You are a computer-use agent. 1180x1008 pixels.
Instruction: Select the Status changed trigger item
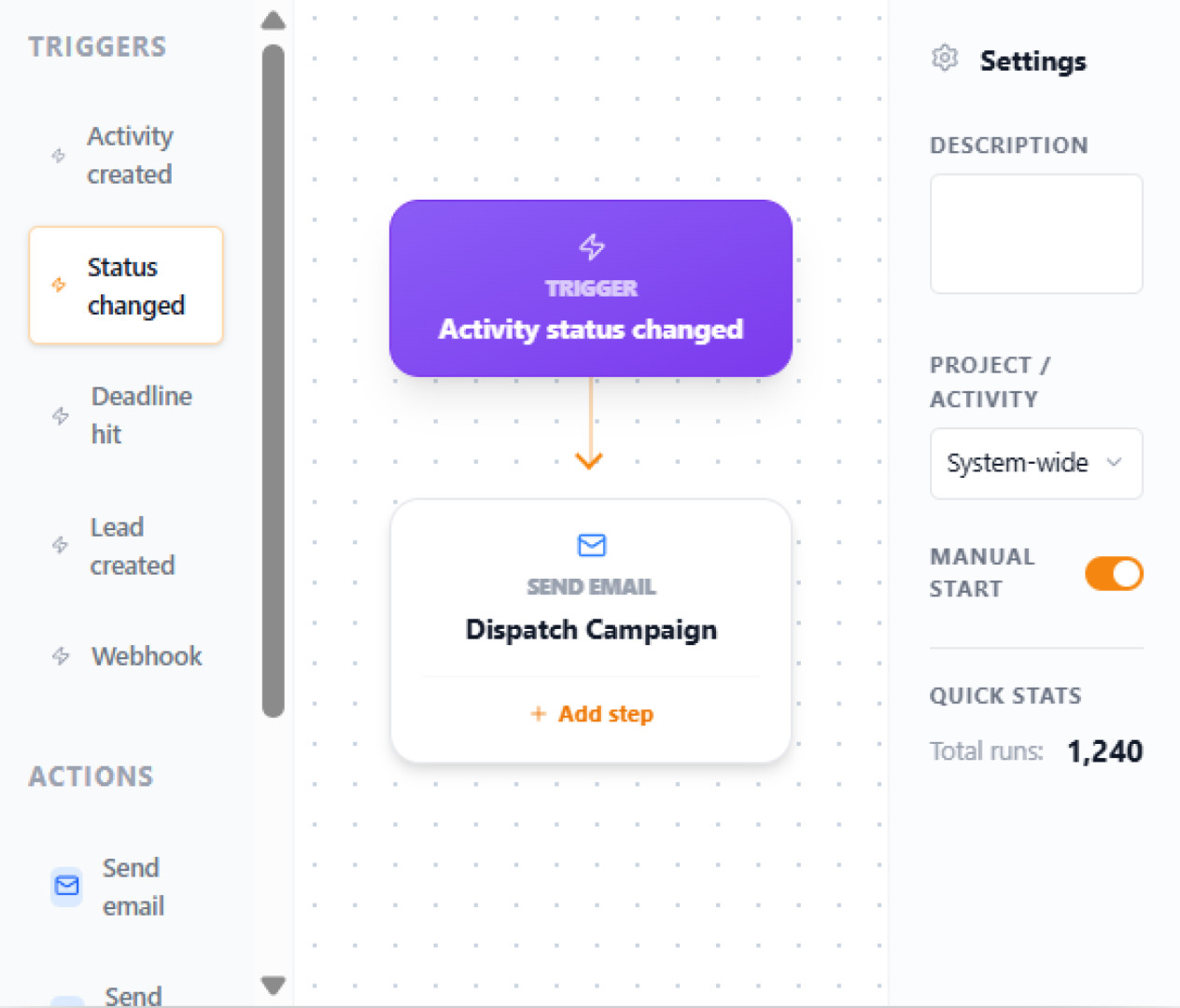(x=126, y=286)
